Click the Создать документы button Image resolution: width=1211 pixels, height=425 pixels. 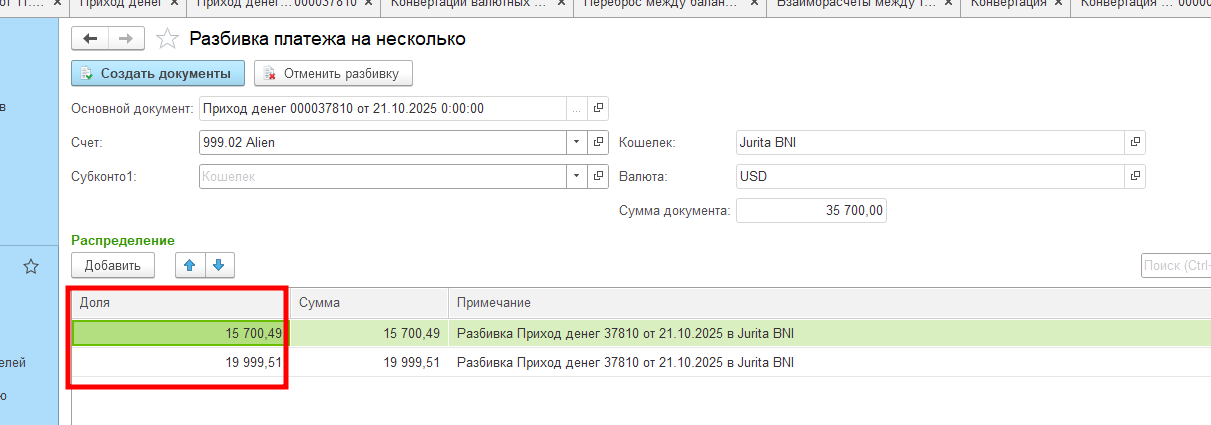pyautogui.click(x=157, y=73)
